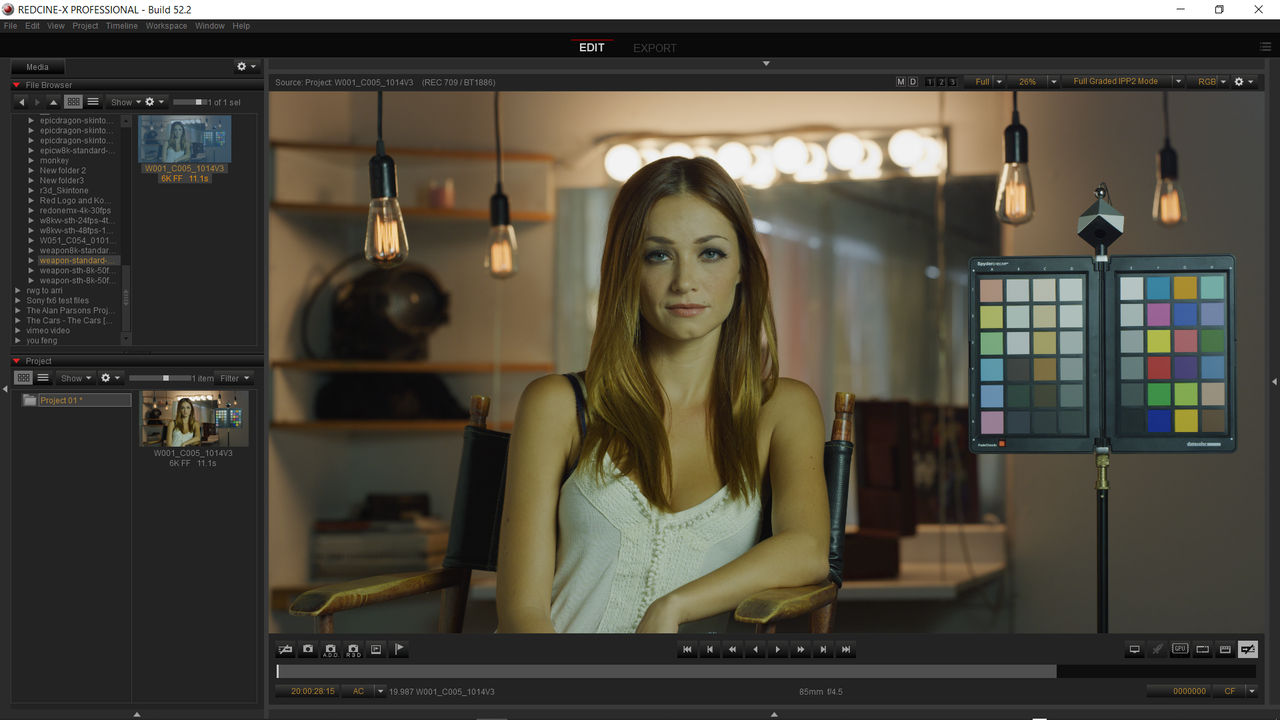This screenshot has height=720, width=1280.
Task: Open the RGB channel dropdown
Action: coord(1210,82)
